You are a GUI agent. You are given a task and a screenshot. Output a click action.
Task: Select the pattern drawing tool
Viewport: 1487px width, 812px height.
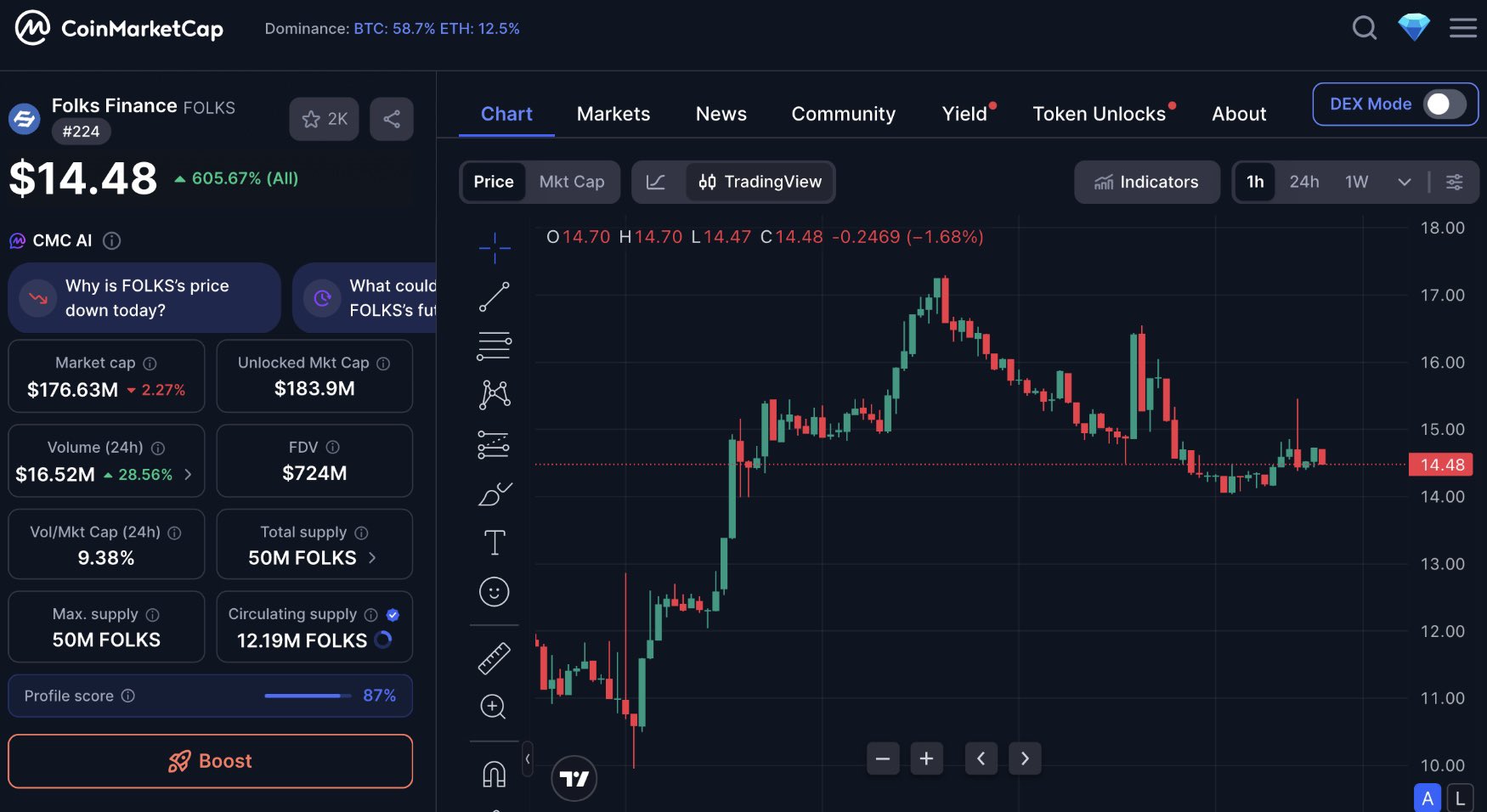495,394
